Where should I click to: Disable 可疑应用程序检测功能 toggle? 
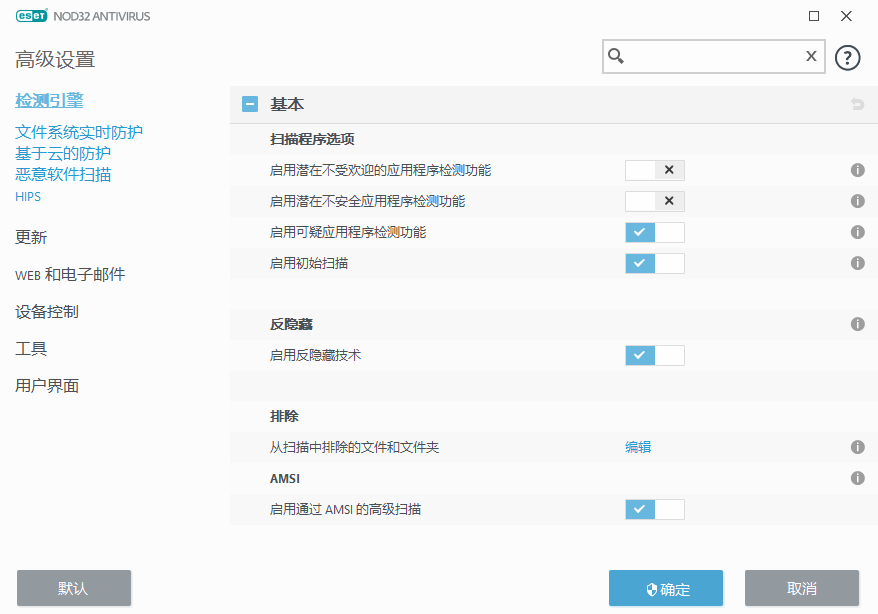tap(655, 232)
